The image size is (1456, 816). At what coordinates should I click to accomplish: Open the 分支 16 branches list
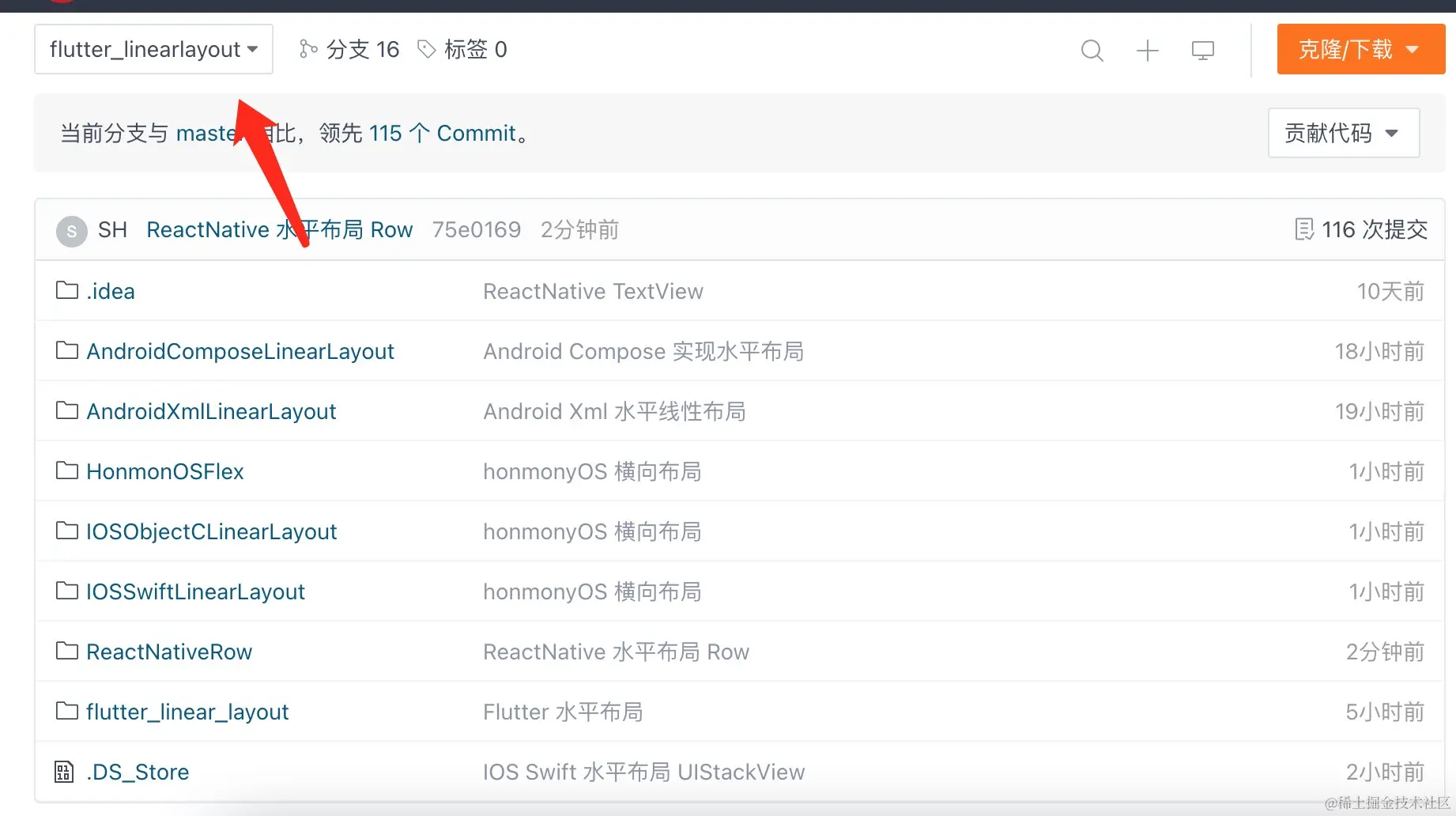click(363, 49)
